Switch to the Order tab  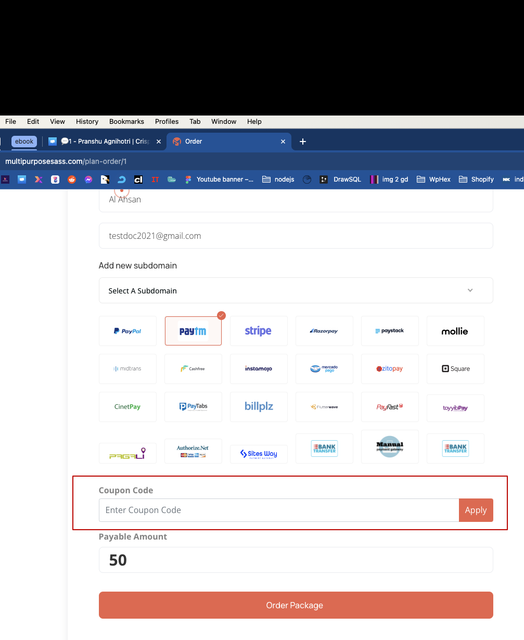(x=229, y=142)
